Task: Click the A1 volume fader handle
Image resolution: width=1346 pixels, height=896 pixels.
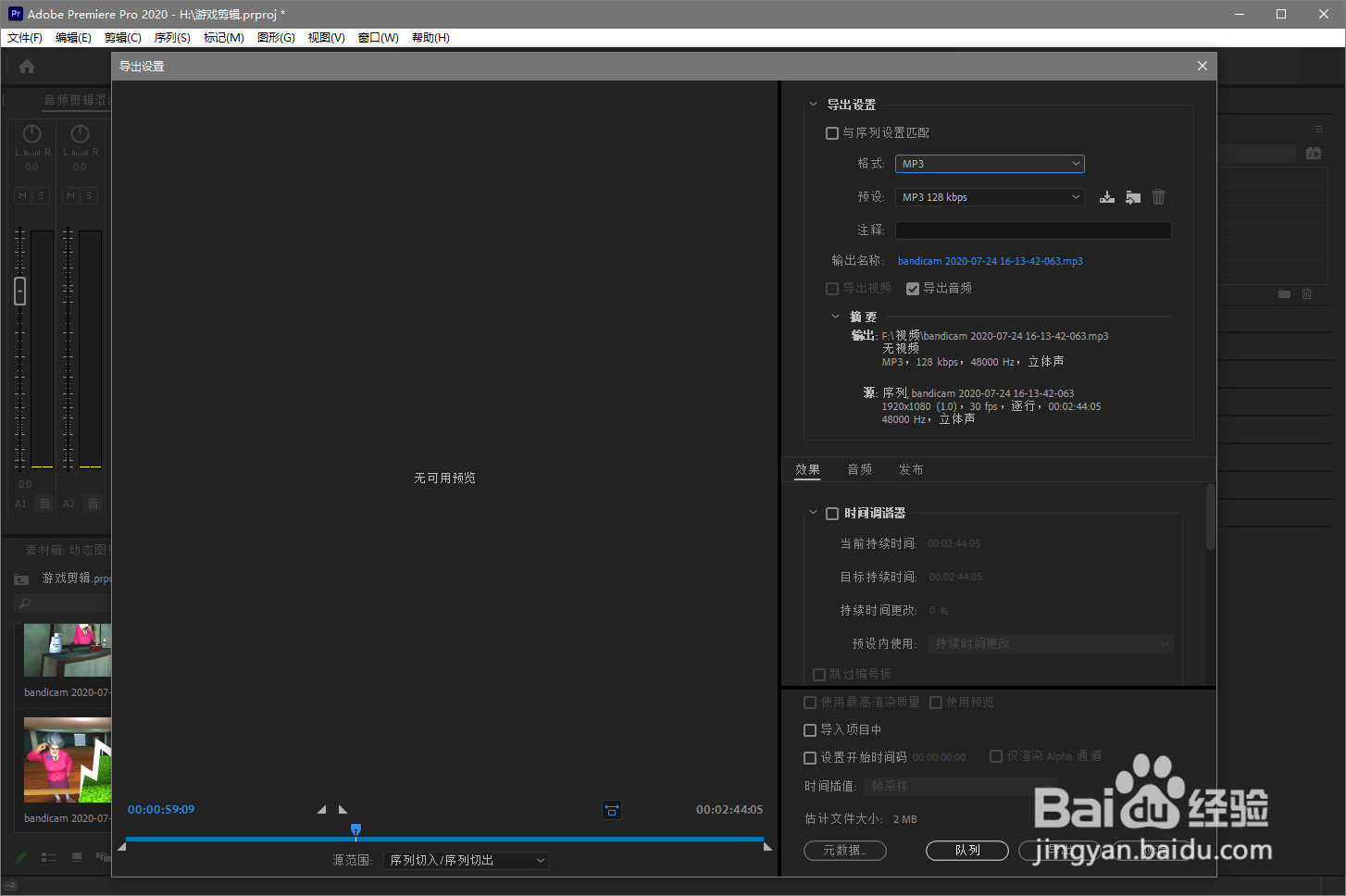Action: [20, 292]
